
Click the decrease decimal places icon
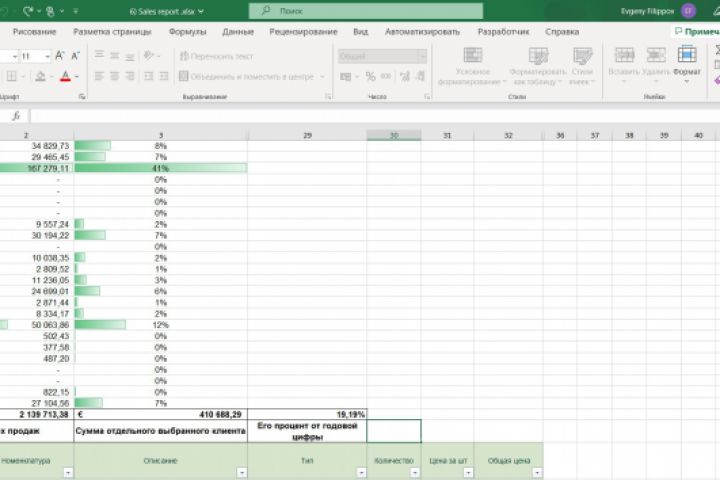tap(420, 76)
